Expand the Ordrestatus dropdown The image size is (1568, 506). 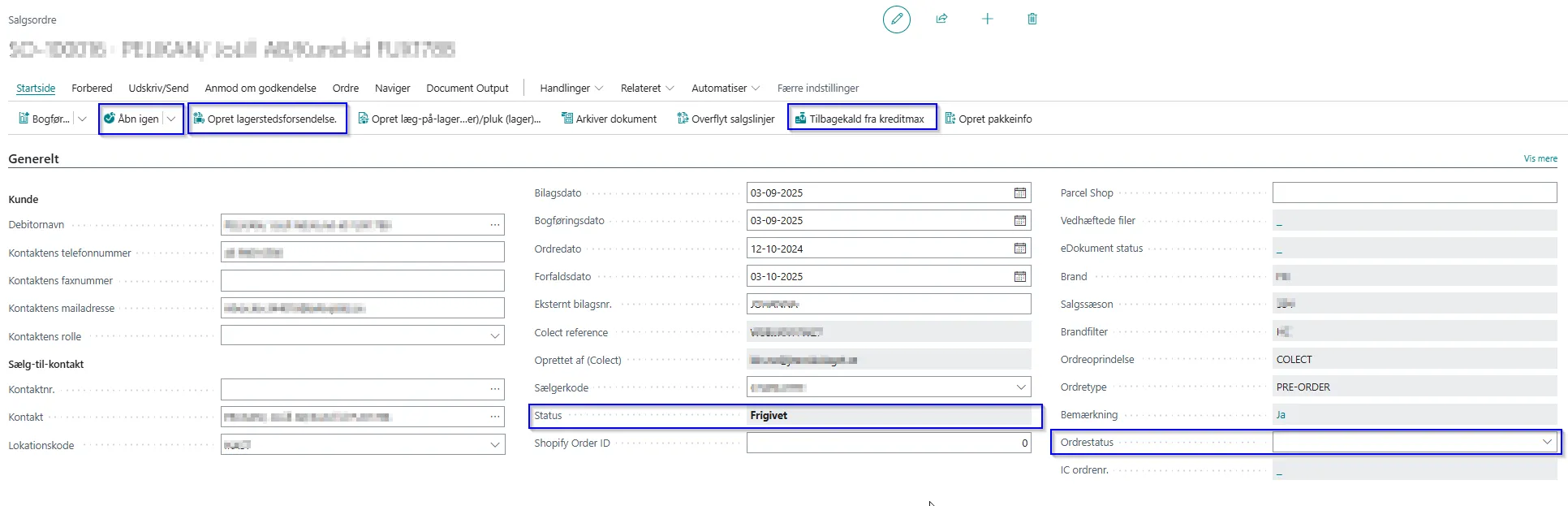pyautogui.click(x=1546, y=442)
